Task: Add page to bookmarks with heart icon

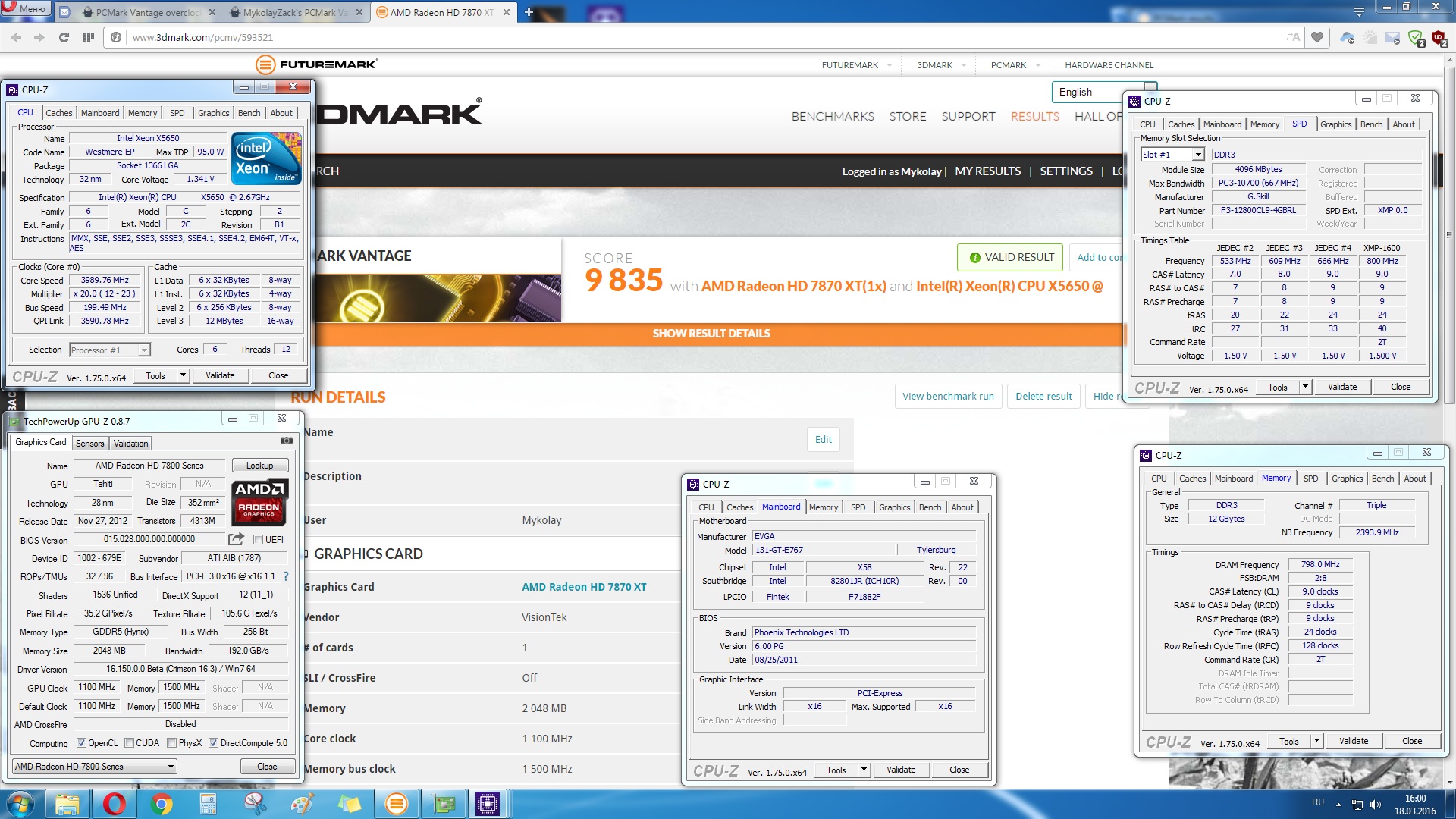Action: coord(1317,37)
